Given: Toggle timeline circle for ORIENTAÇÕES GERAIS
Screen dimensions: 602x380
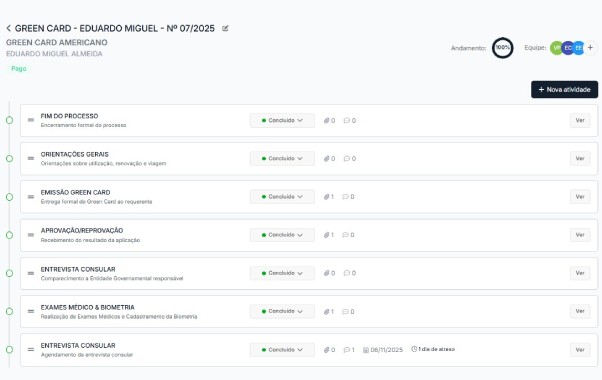Looking at the screenshot, I should click(x=10, y=159).
